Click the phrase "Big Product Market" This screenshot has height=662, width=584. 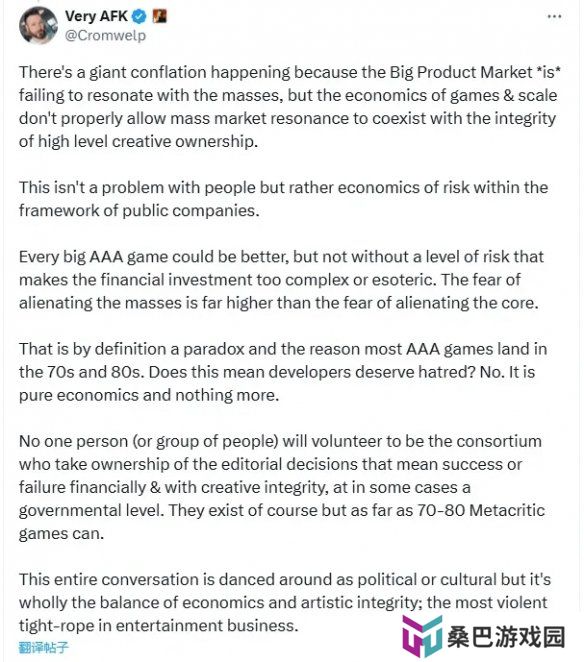pyautogui.click(x=461, y=72)
